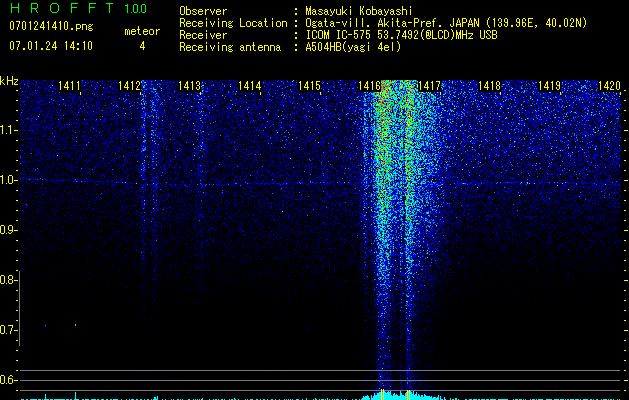Select the filename 0701241410.png
Screen dimensions: 629x400
[x=51, y=26]
